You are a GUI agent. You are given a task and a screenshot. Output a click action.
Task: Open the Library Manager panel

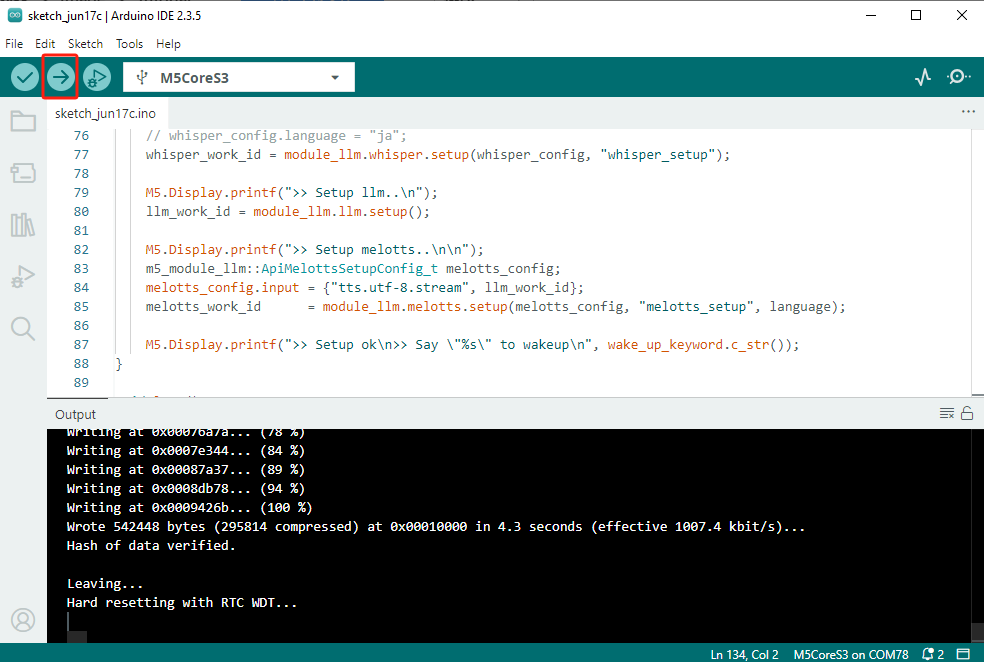[x=23, y=225]
